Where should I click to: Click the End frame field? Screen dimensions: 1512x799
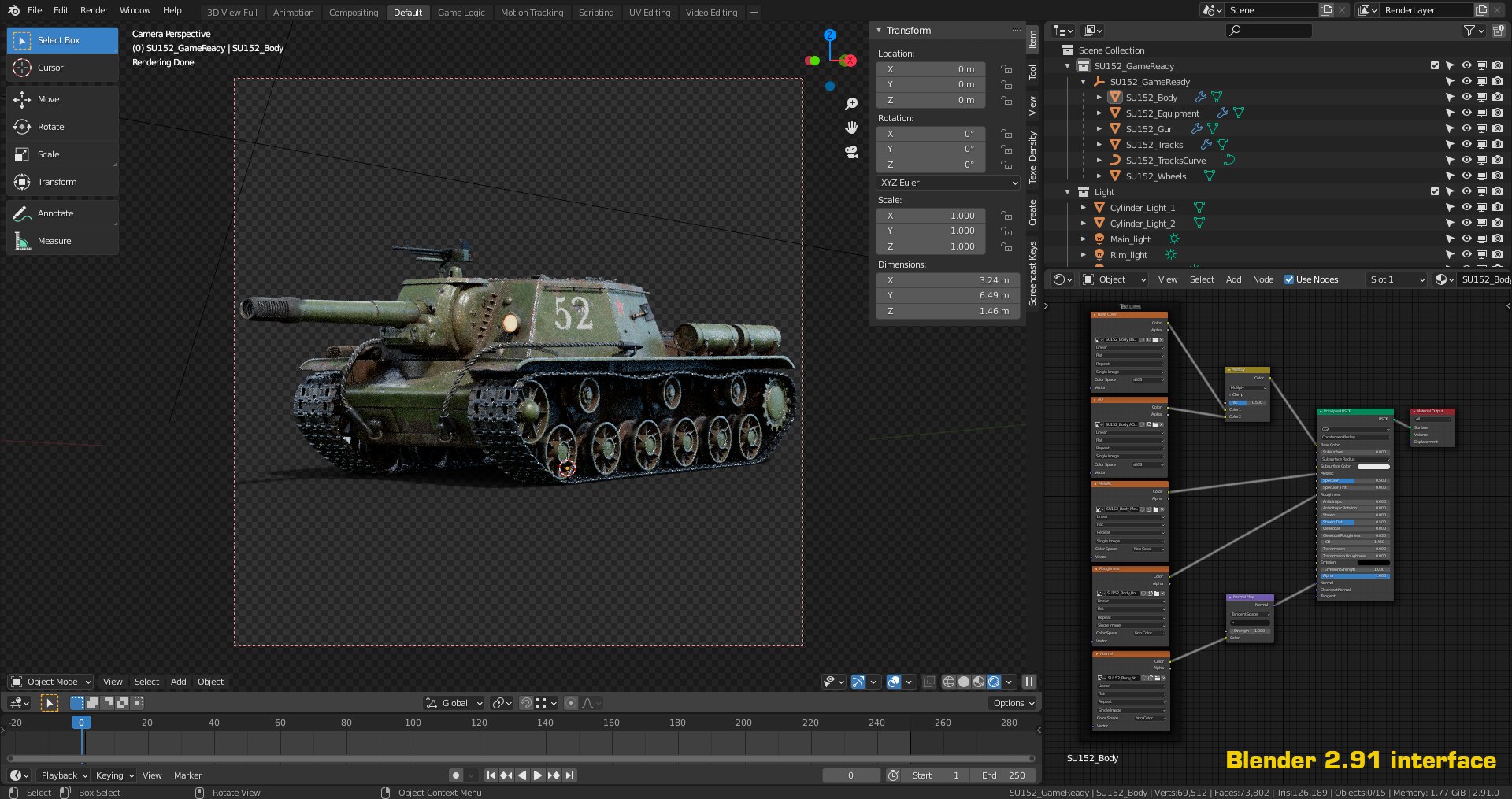1004,775
